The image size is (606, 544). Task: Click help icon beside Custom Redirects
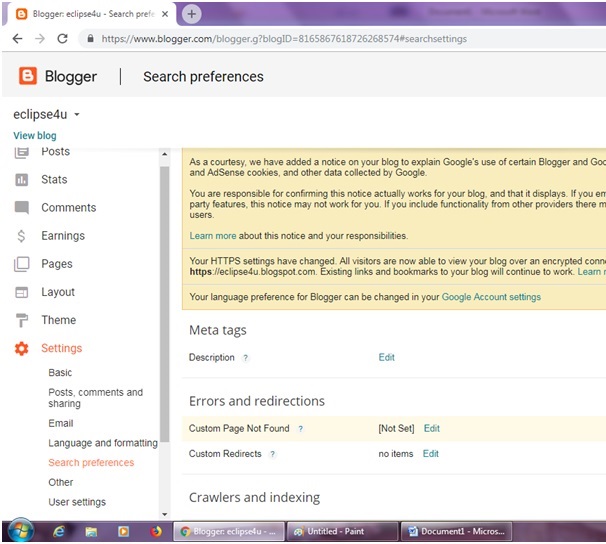[272, 454]
